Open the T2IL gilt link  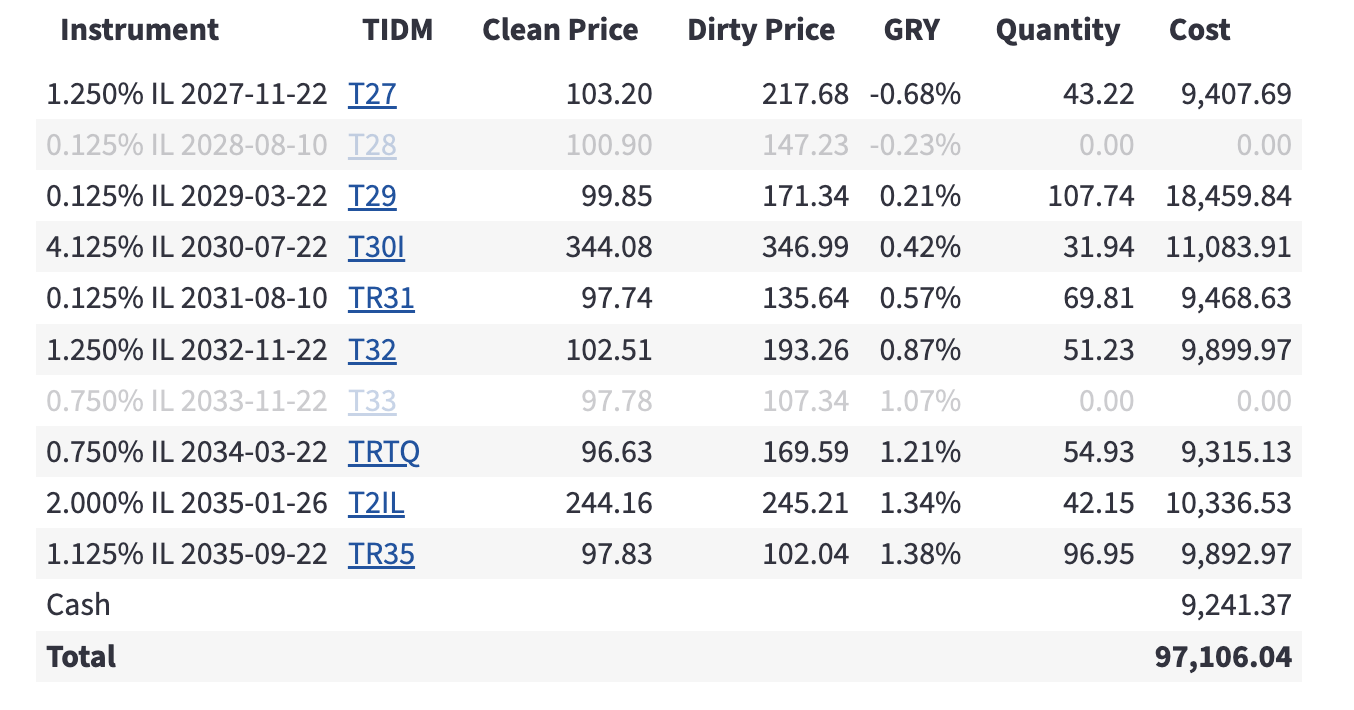[x=376, y=504]
